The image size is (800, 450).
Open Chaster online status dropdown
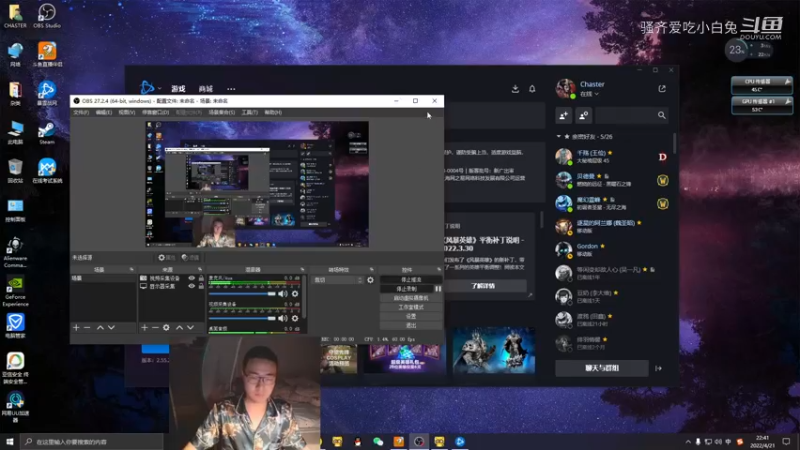(589, 94)
